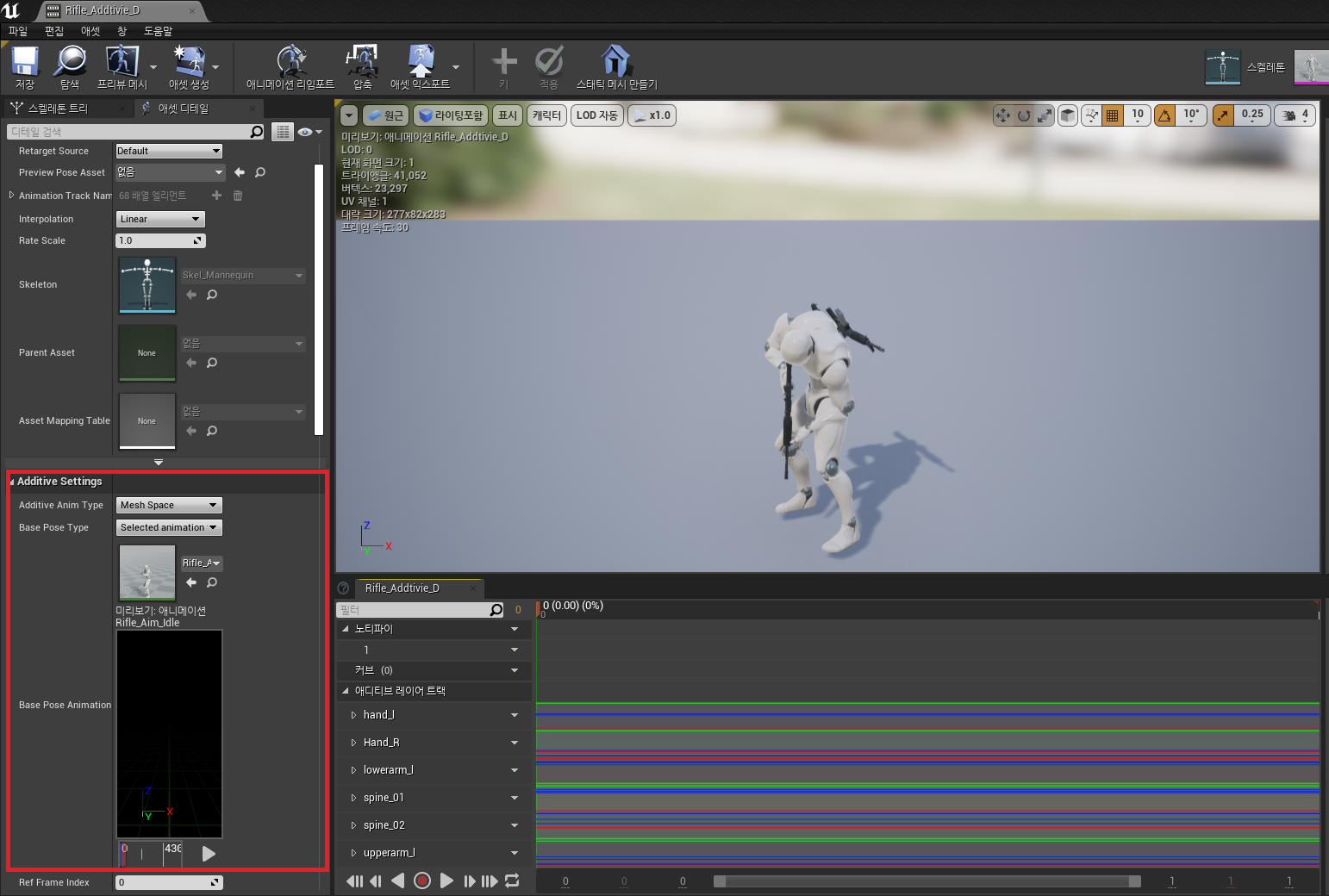Screen dimensions: 1329x896
Task: Open the Preview Pose Asset dropdown
Action: [170, 172]
